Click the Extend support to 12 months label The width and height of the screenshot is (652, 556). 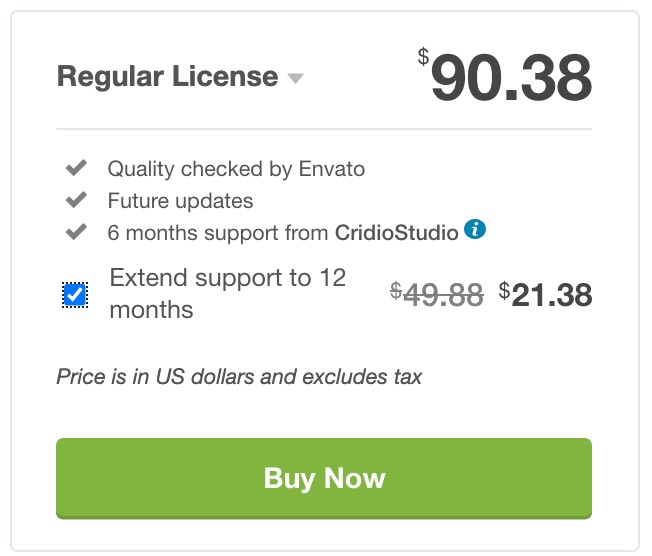tap(227, 294)
